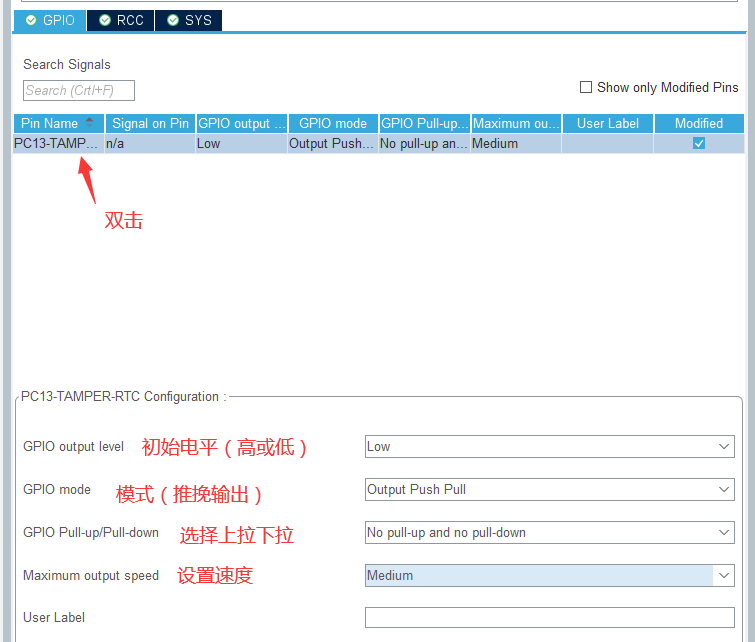Click the User Label text field
The height and width of the screenshot is (642, 755).
(549, 617)
